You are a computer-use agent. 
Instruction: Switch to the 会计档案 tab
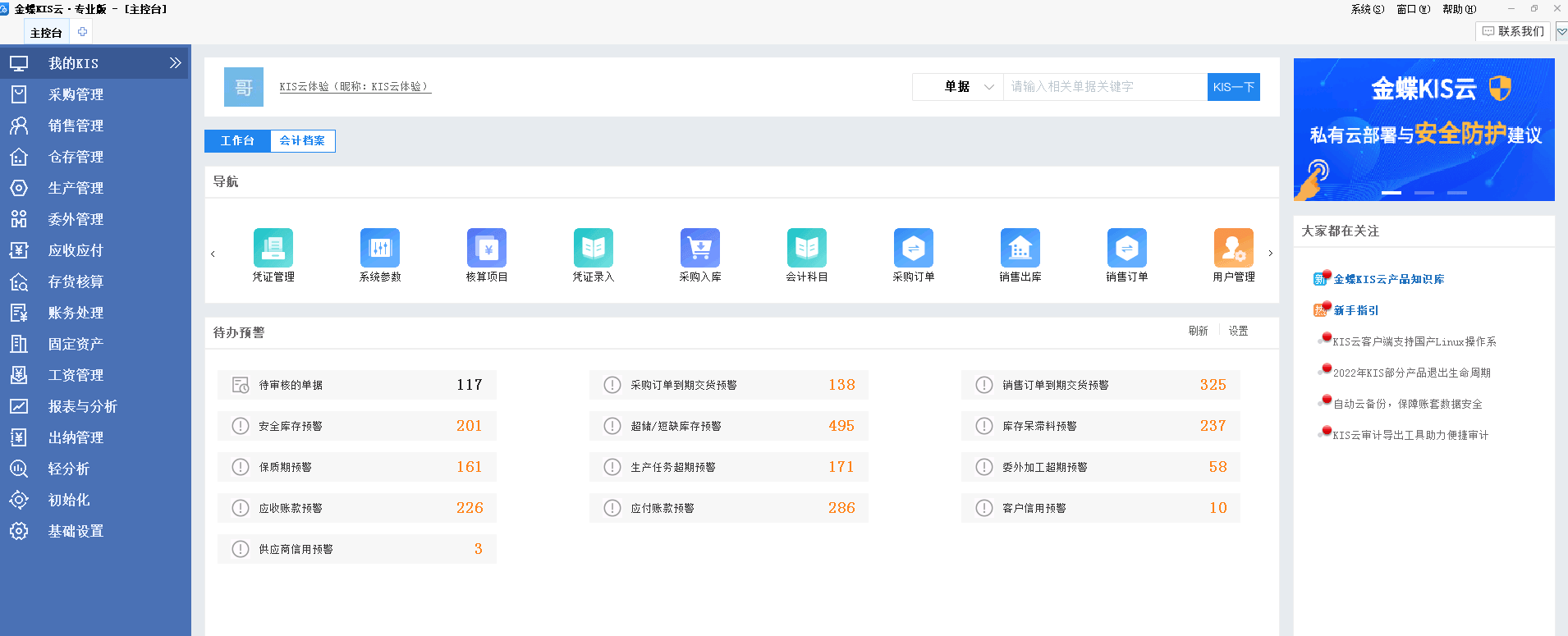[x=303, y=141]
